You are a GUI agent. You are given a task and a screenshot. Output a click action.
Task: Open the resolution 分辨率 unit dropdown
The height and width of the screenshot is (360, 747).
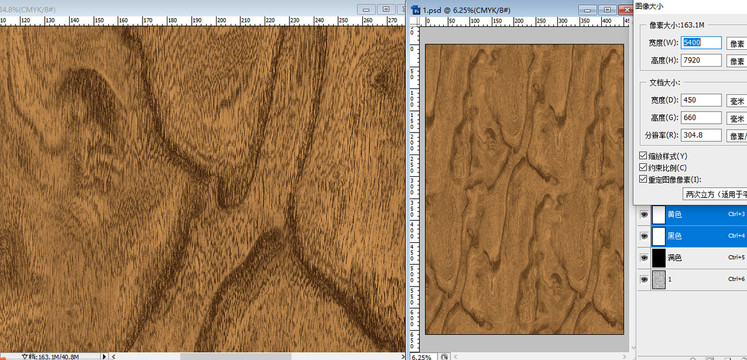737,136
